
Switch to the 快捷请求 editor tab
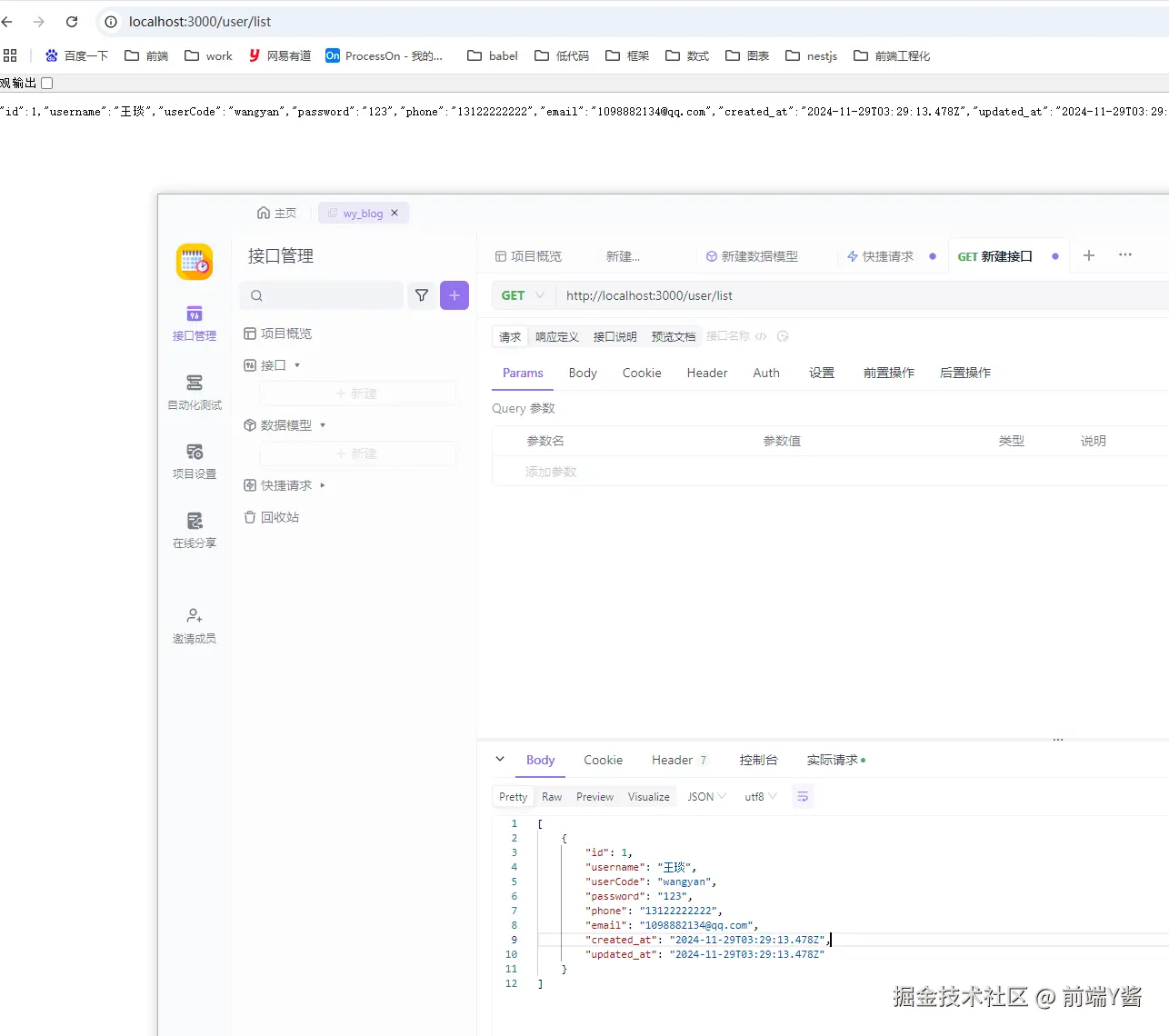click(x=880, y=256)
